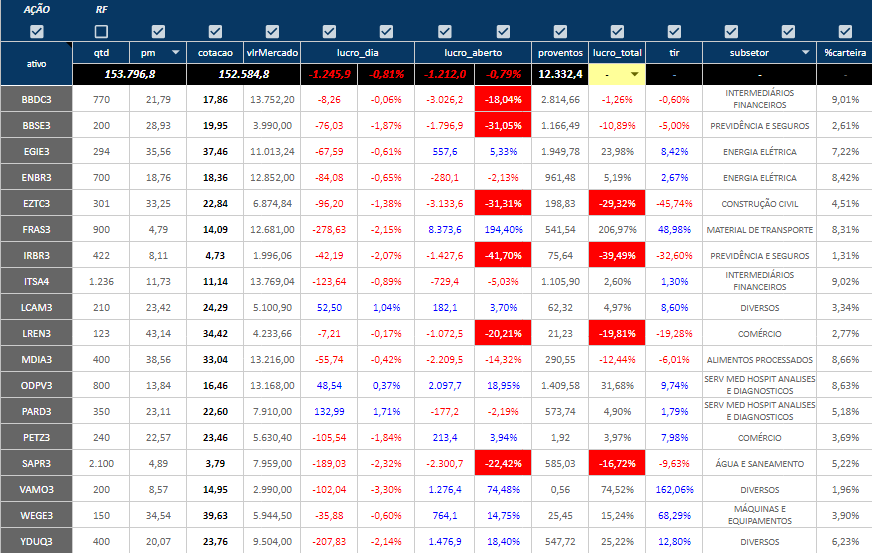872x553 pixels.
Task: Select the lucro_aberto column header
Action: 473,53
